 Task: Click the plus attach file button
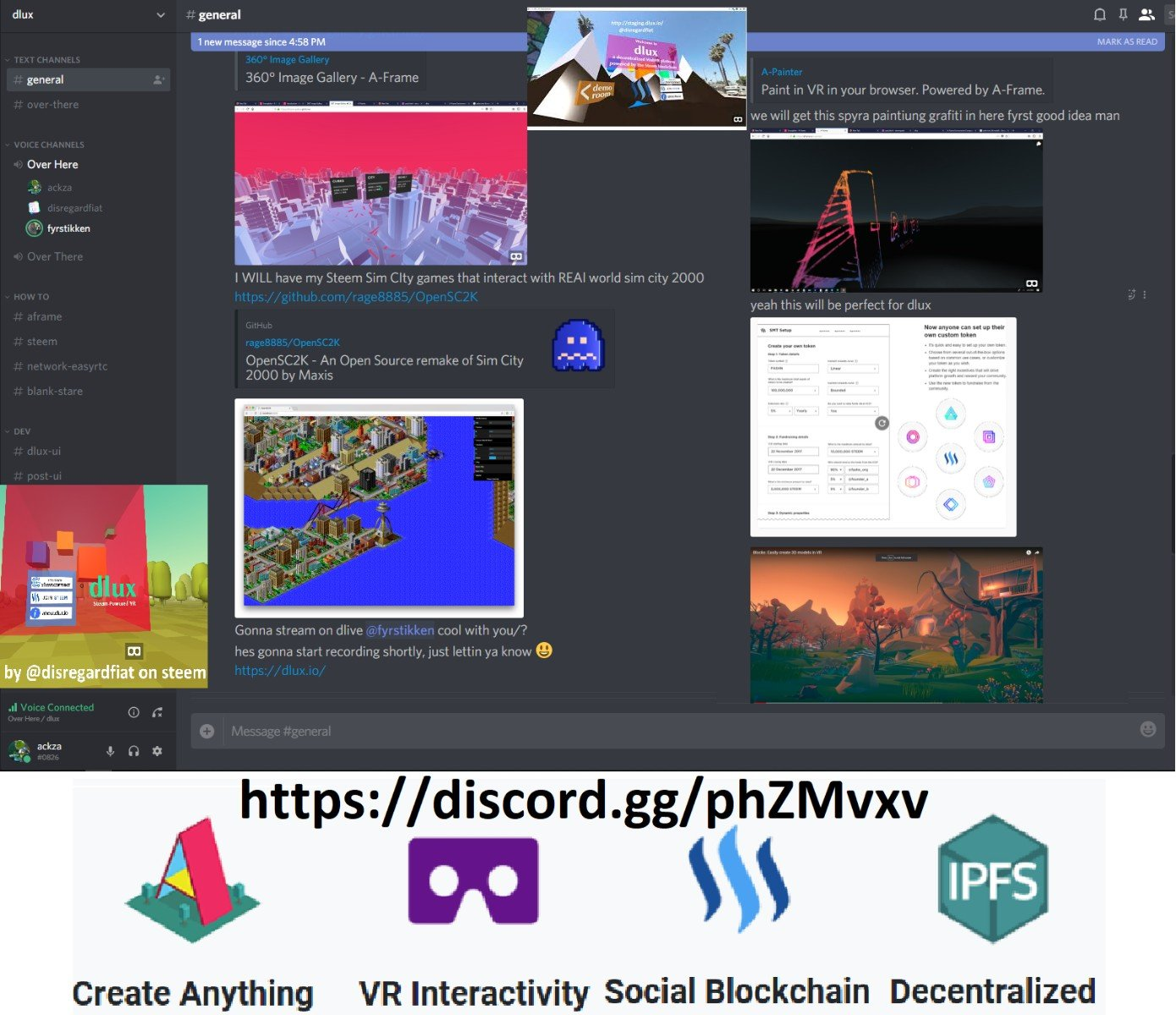[206, 731]
